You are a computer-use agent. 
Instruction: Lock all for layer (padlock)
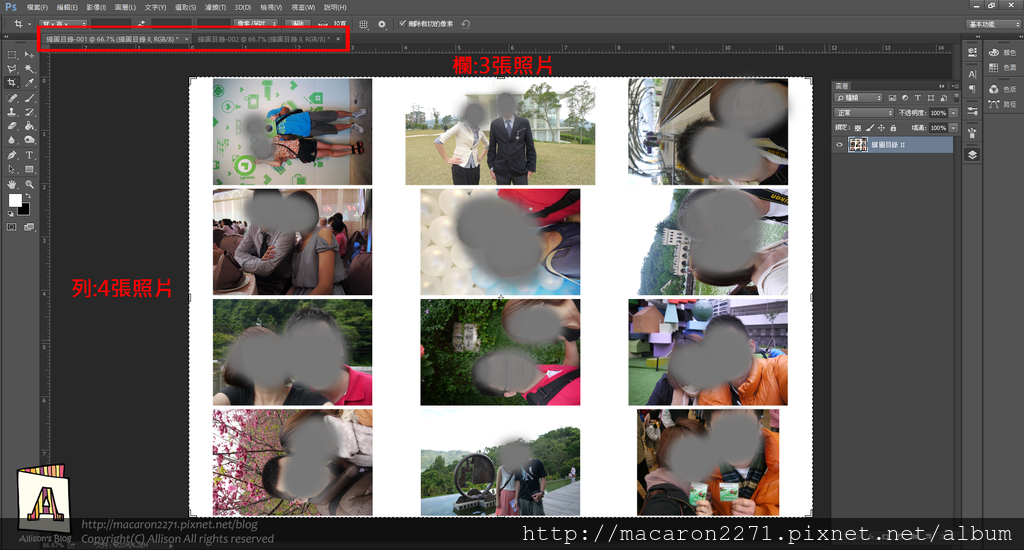coord(893,128)
